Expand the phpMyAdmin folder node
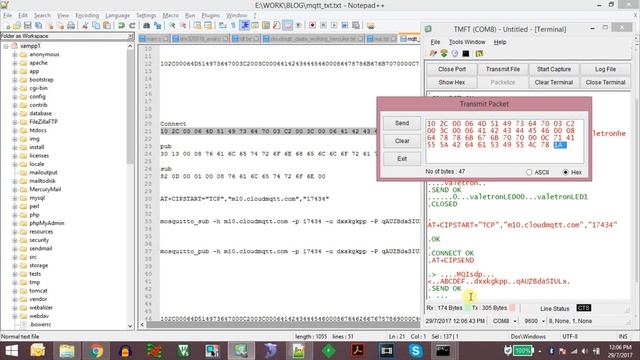This screenshot has width=640, height=360. (x=15, y=223)
